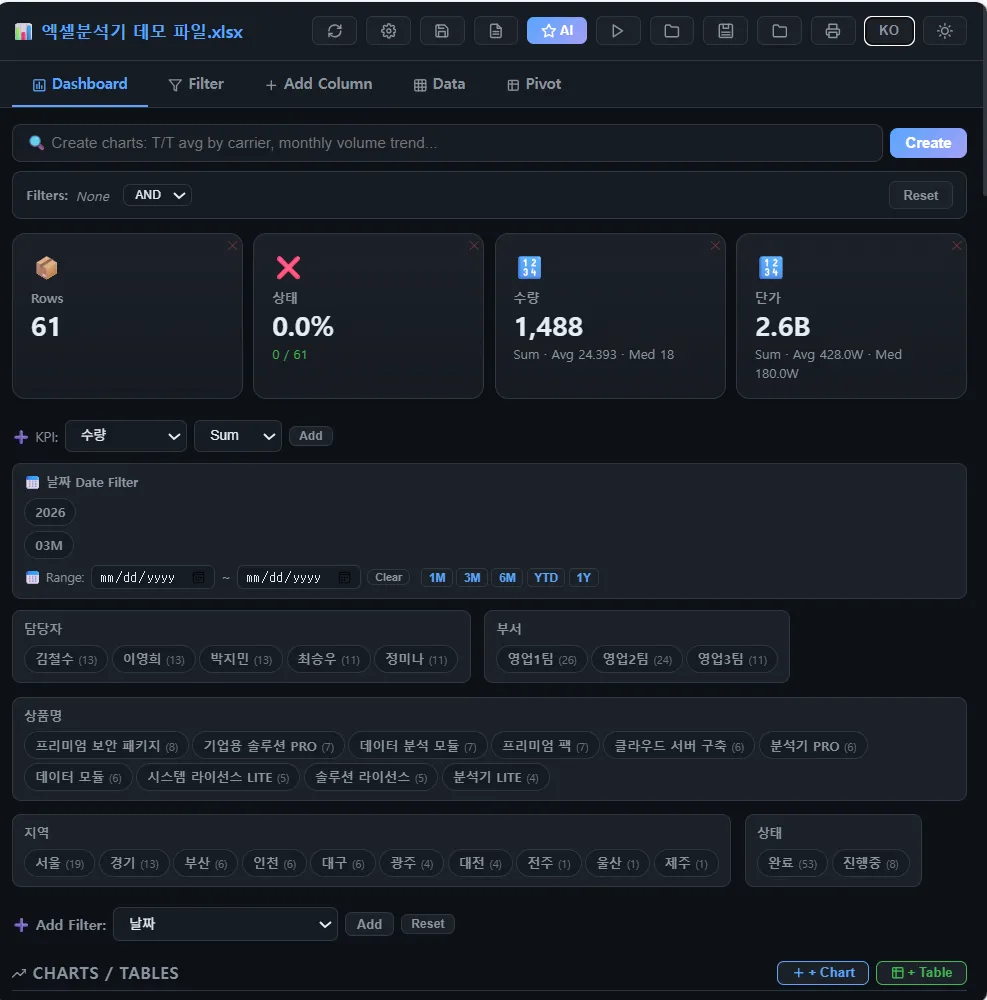
Task: Toggle the 영업1팀 department filter chip
Action: click(x=540, y=659)
